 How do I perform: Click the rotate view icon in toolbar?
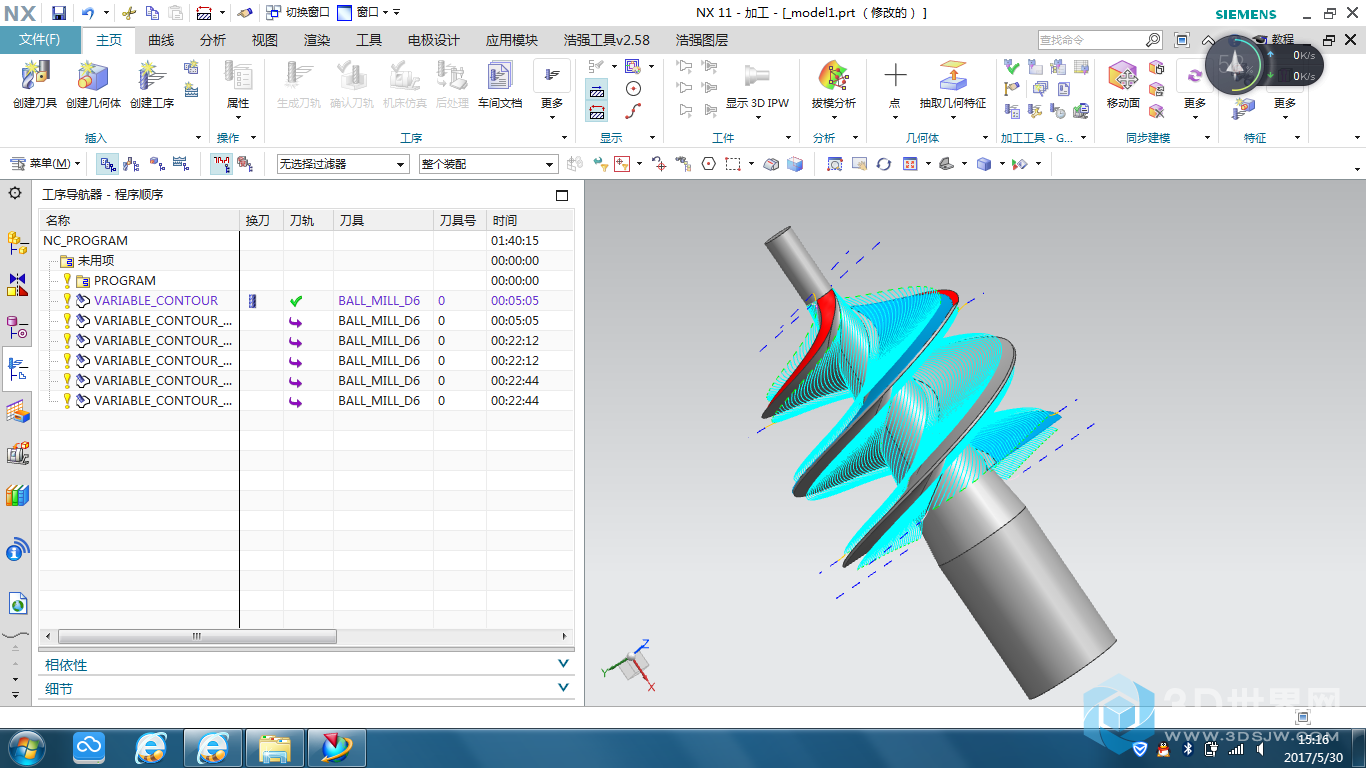pos(883,164)
